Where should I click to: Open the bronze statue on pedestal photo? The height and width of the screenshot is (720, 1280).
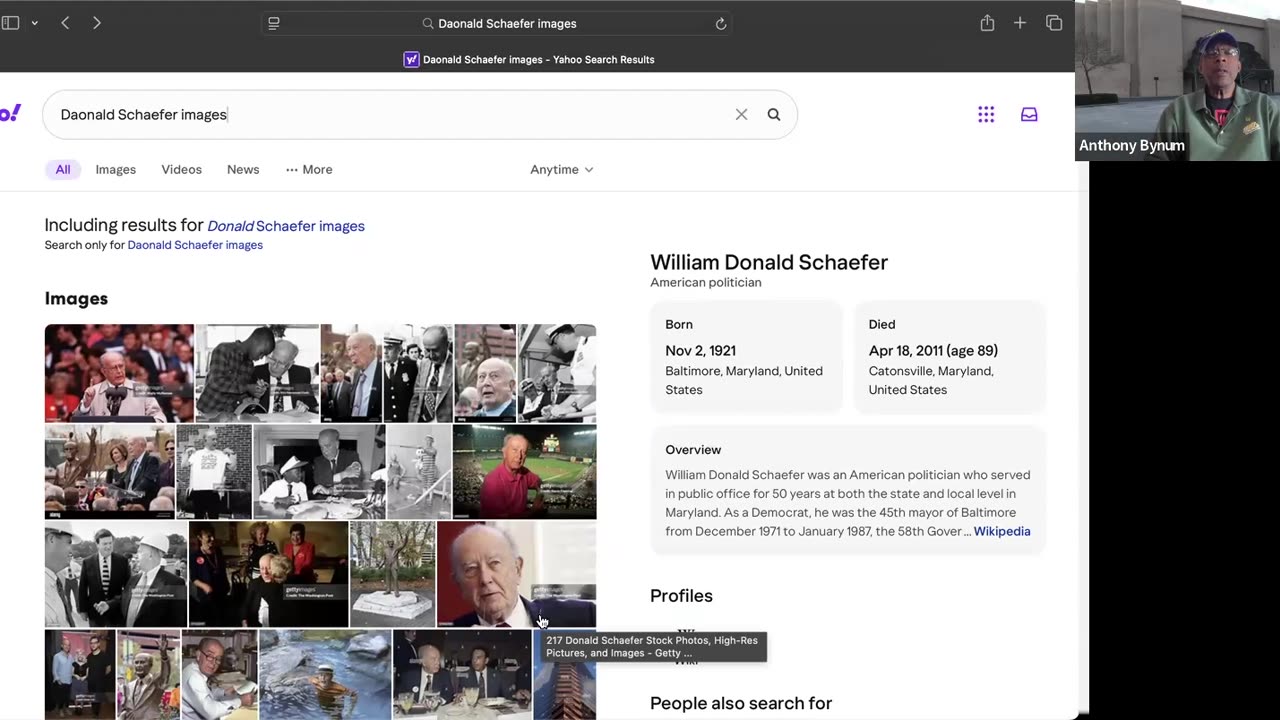393,574
